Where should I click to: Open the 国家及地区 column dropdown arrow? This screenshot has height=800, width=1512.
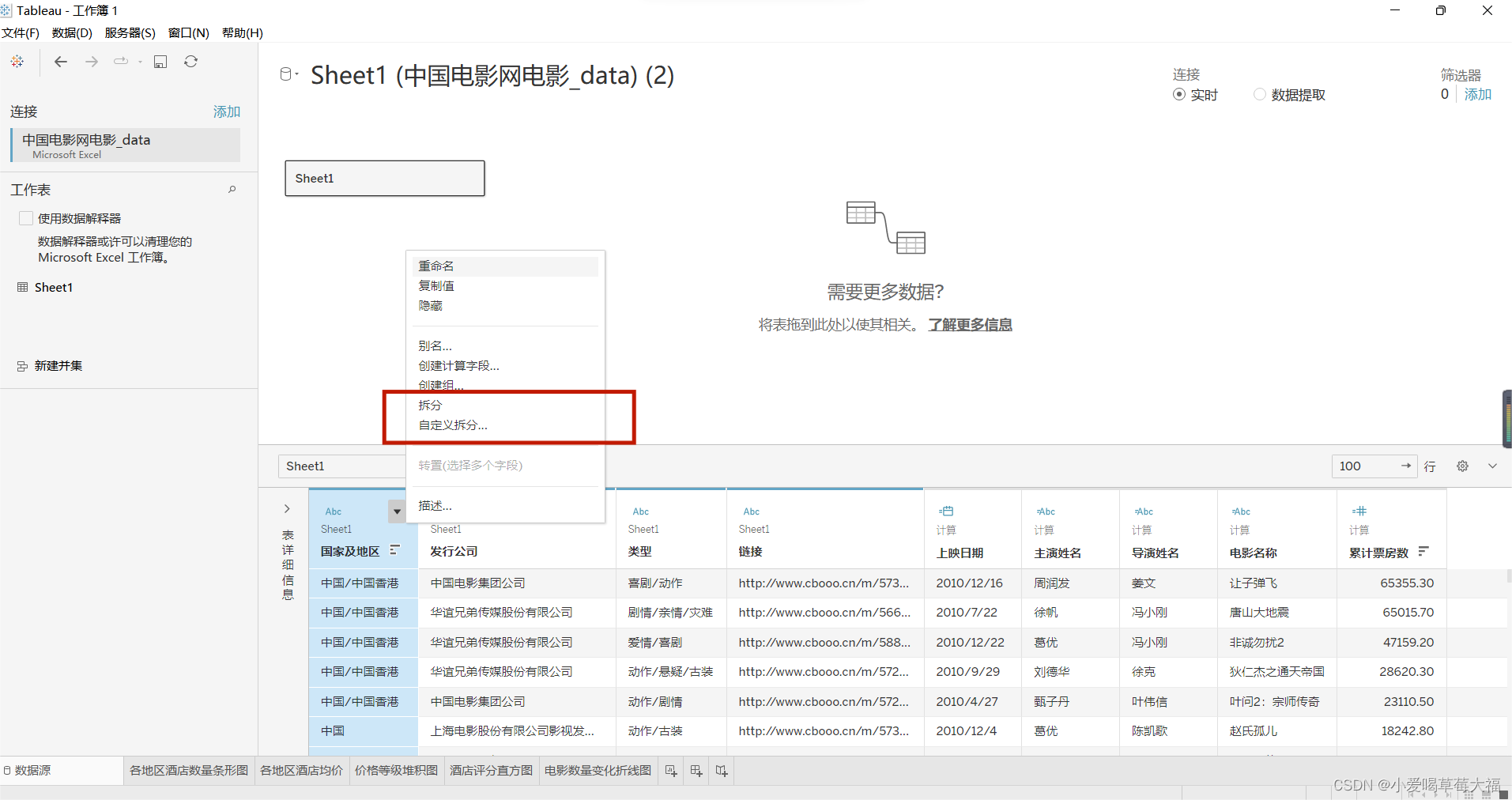(x=397, y=511)
